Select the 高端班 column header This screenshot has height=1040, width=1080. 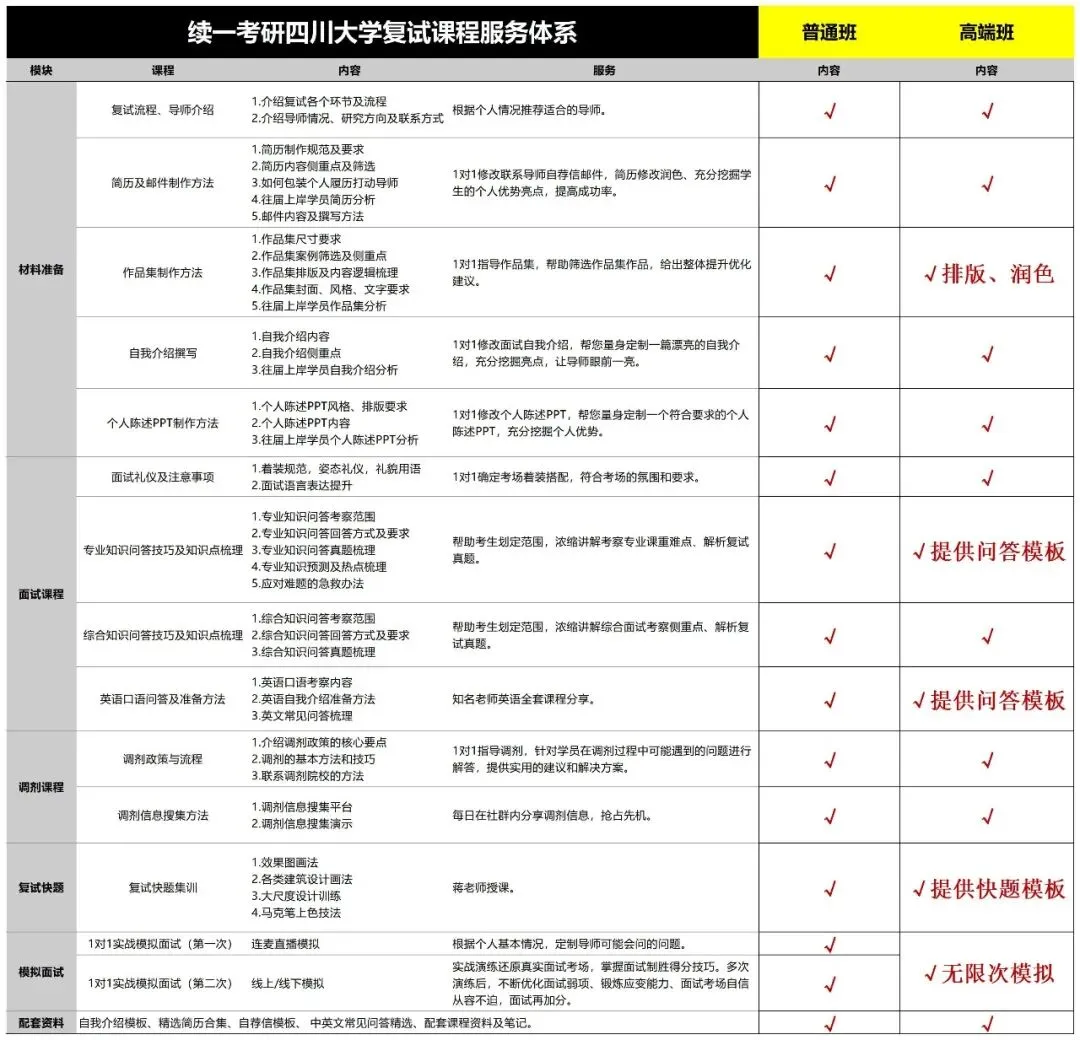click(986, 32)
